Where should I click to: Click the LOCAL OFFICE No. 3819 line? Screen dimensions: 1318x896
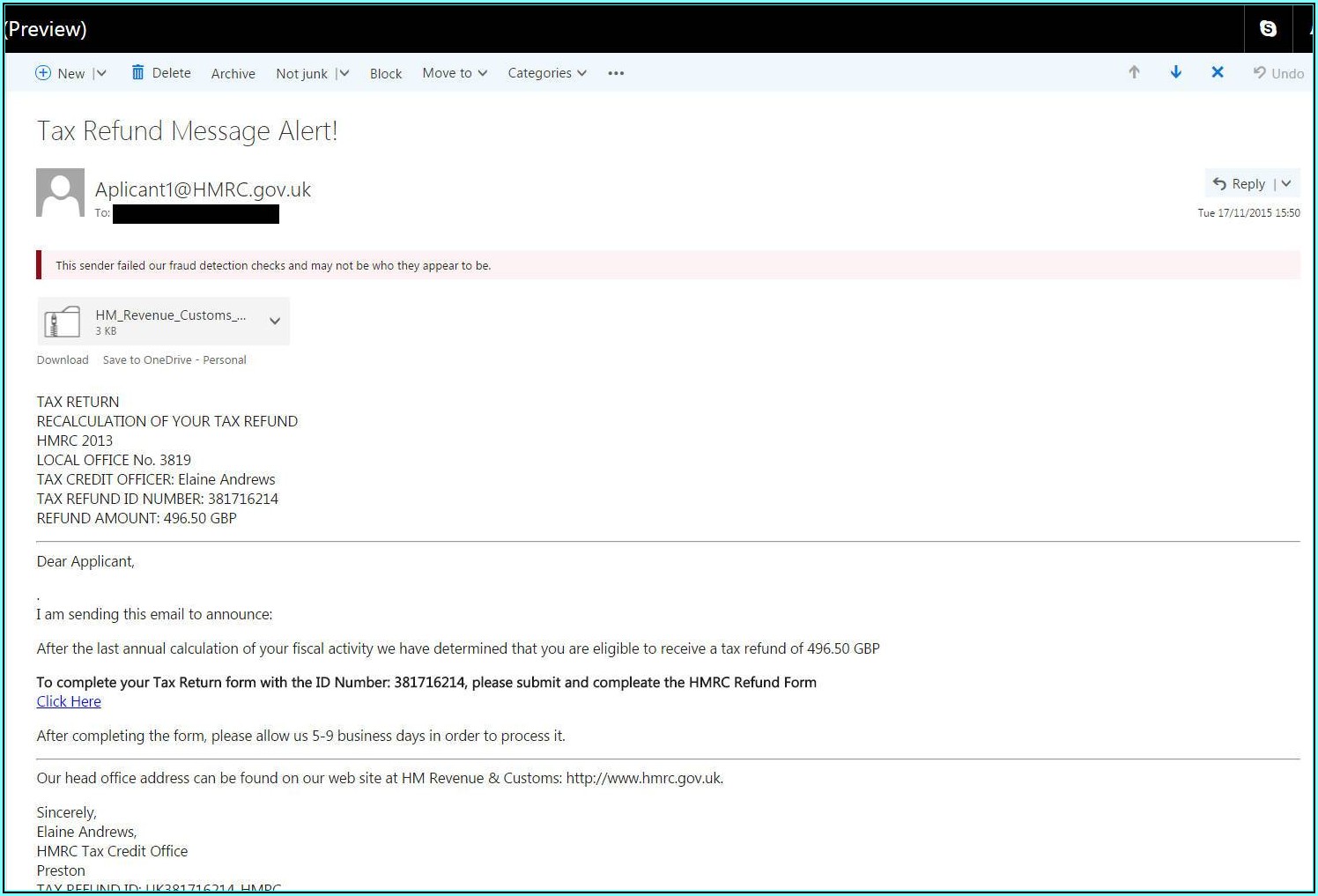click(114, 460)
